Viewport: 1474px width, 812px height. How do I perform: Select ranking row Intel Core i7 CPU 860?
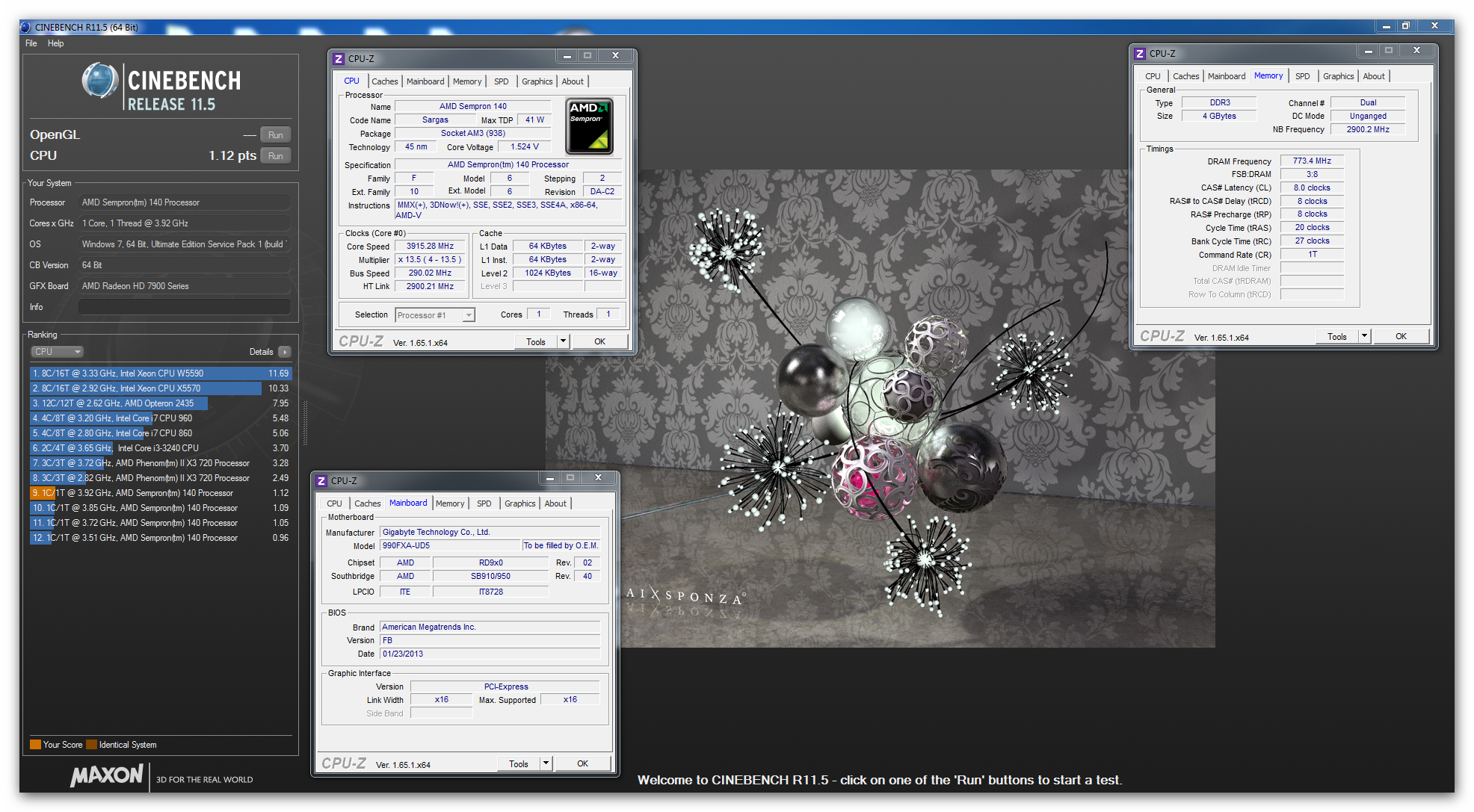click(161, 433)
